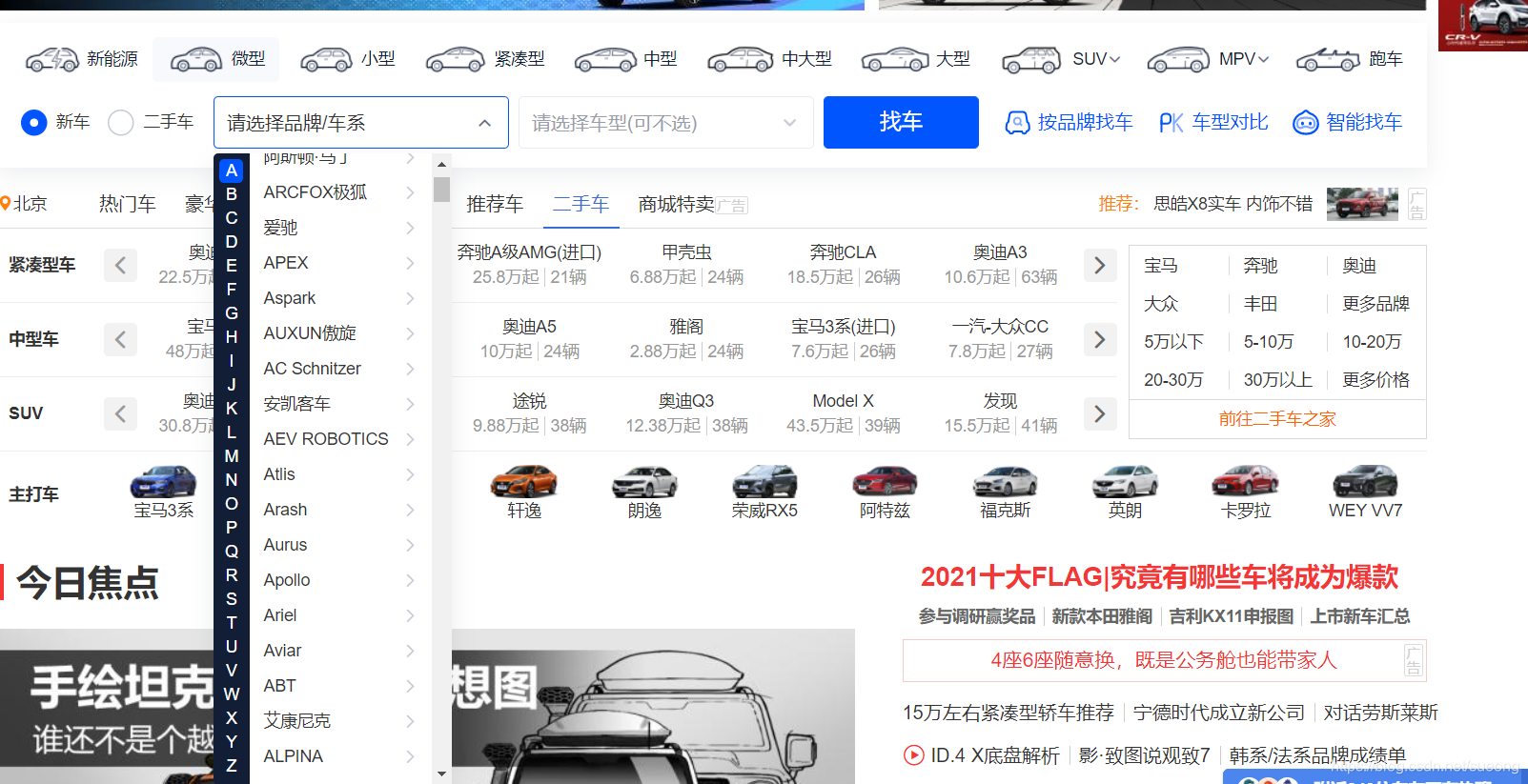Go to next SUV page arrow
Image resolution: width=1528 pixels, height=784 pixels.
[x=1099, y=413]
